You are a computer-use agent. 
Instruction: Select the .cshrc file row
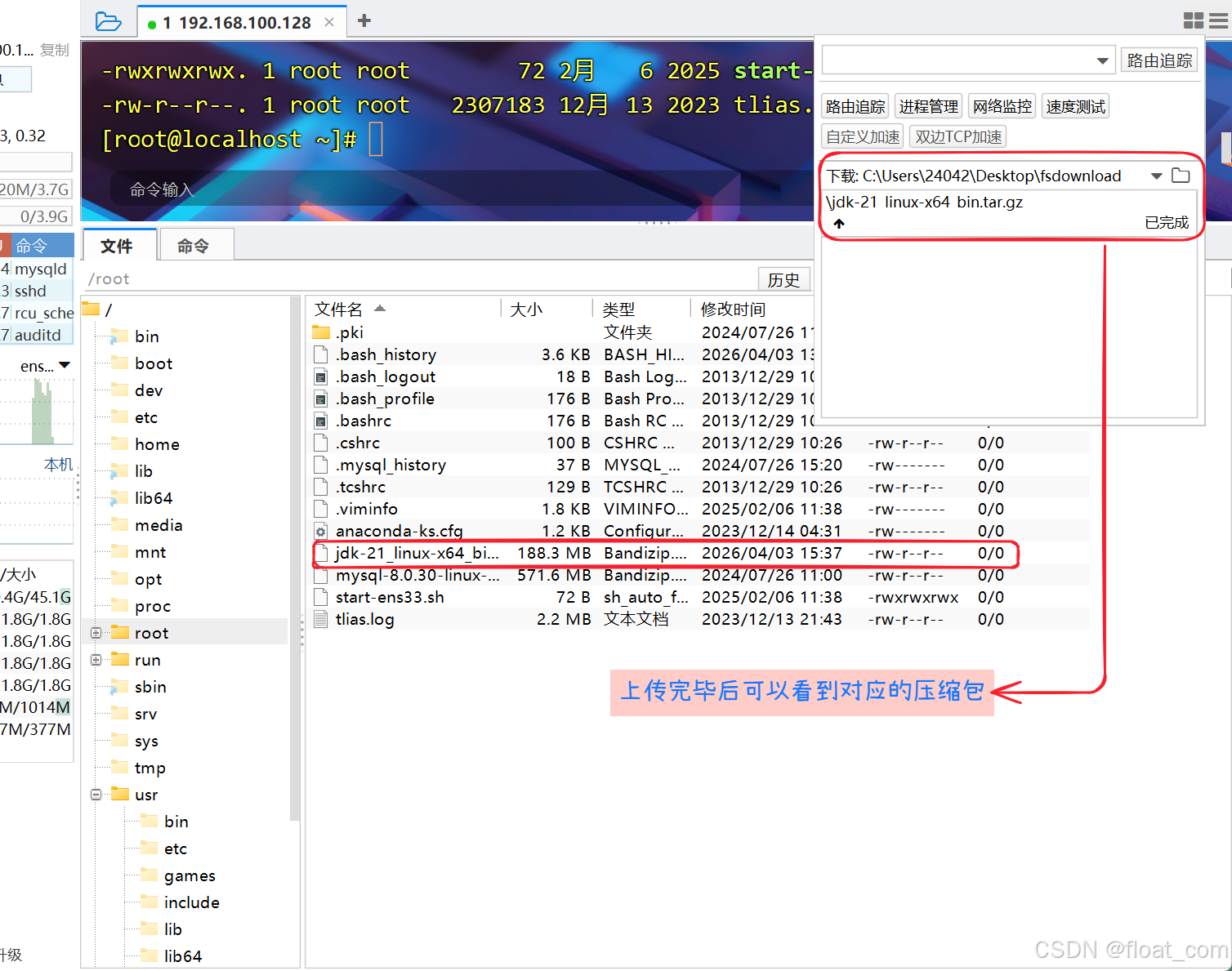pyautogui.click(x=699, y=443)
